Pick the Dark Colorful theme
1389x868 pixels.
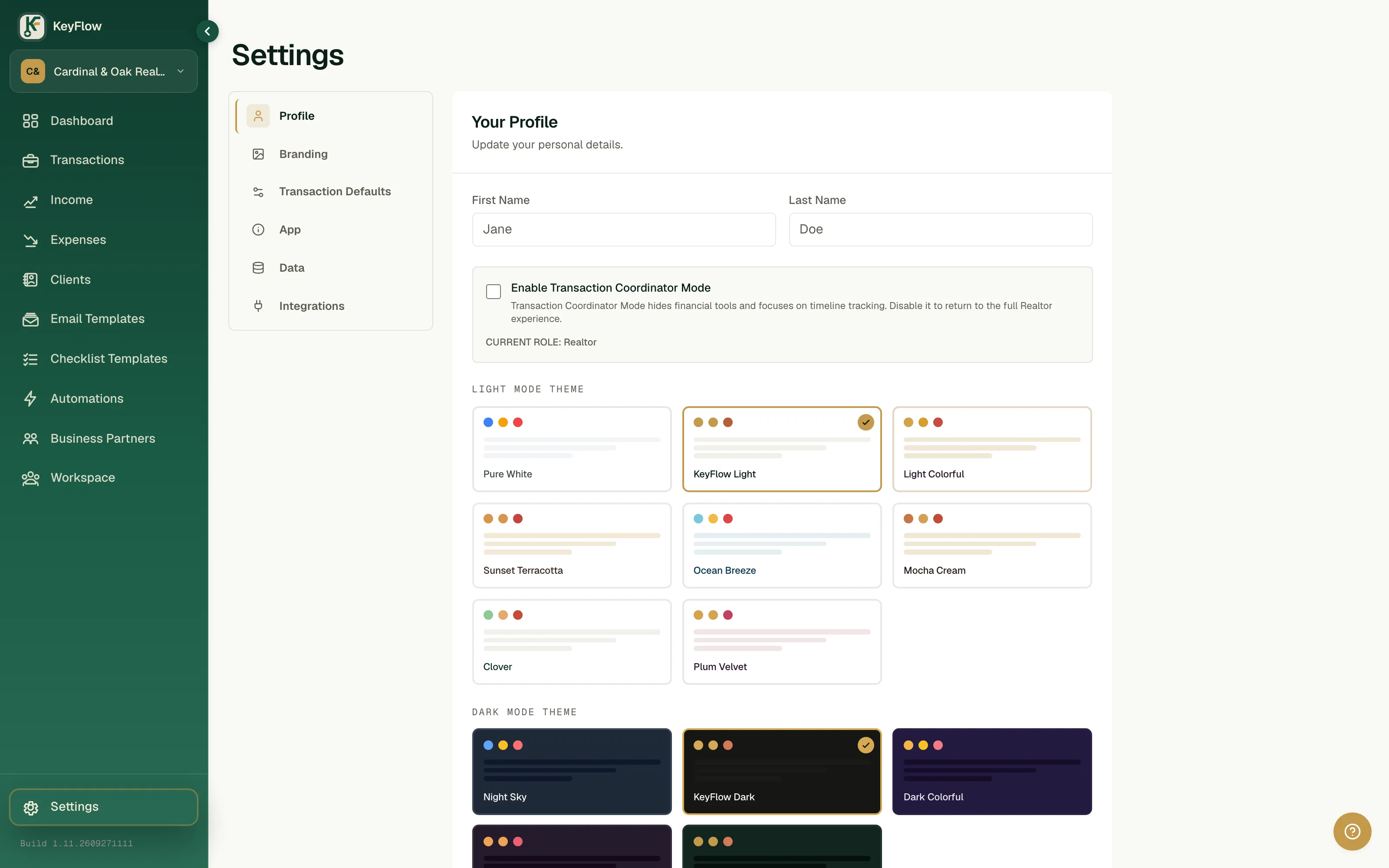pos(992,772)
